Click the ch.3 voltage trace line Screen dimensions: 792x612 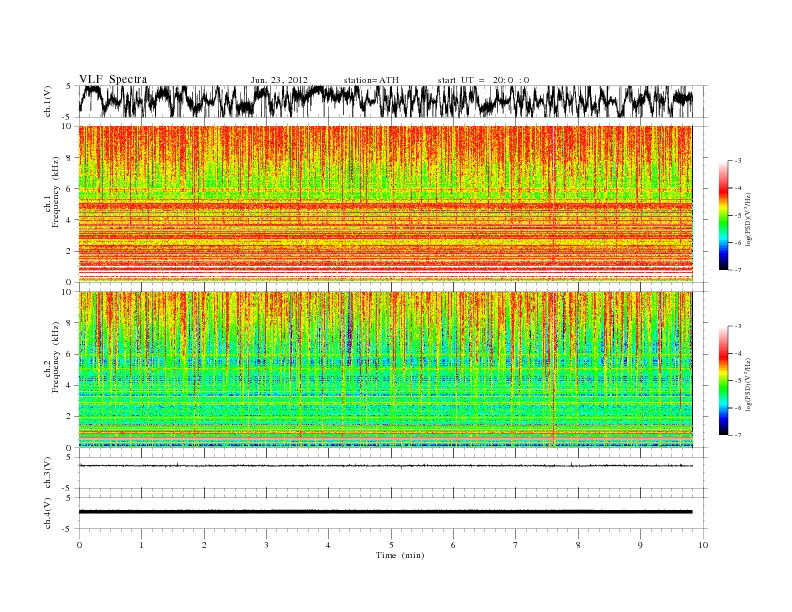click(x=386, y=466)
